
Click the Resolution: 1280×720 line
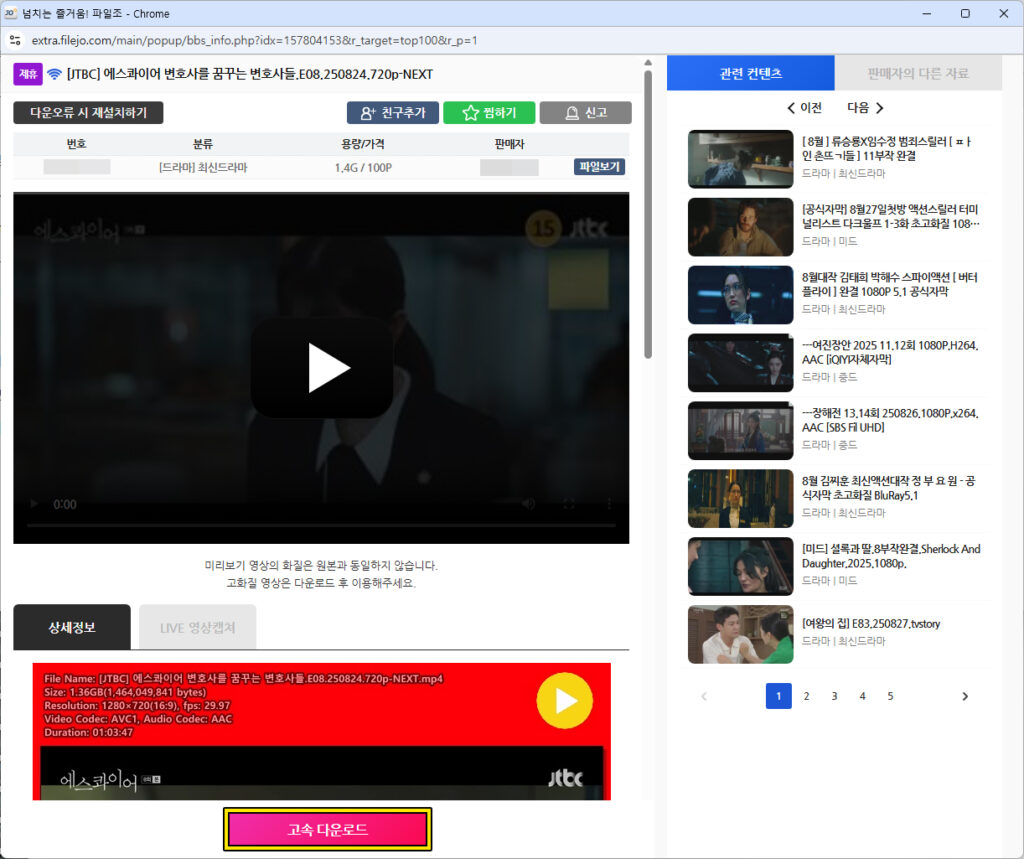coord(137,705)
